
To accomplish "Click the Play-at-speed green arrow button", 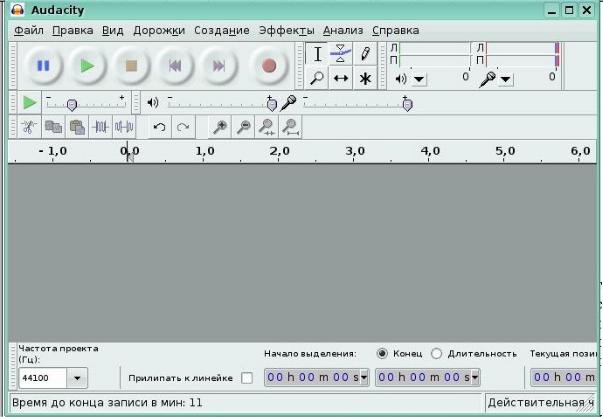I will coord(30,103).
